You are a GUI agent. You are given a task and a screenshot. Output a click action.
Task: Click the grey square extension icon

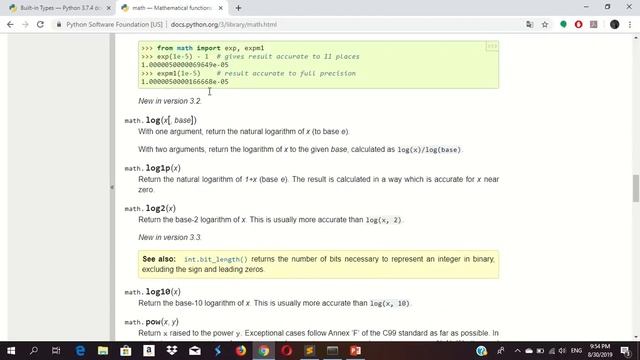pyautogui.click(x=593, y=24)
